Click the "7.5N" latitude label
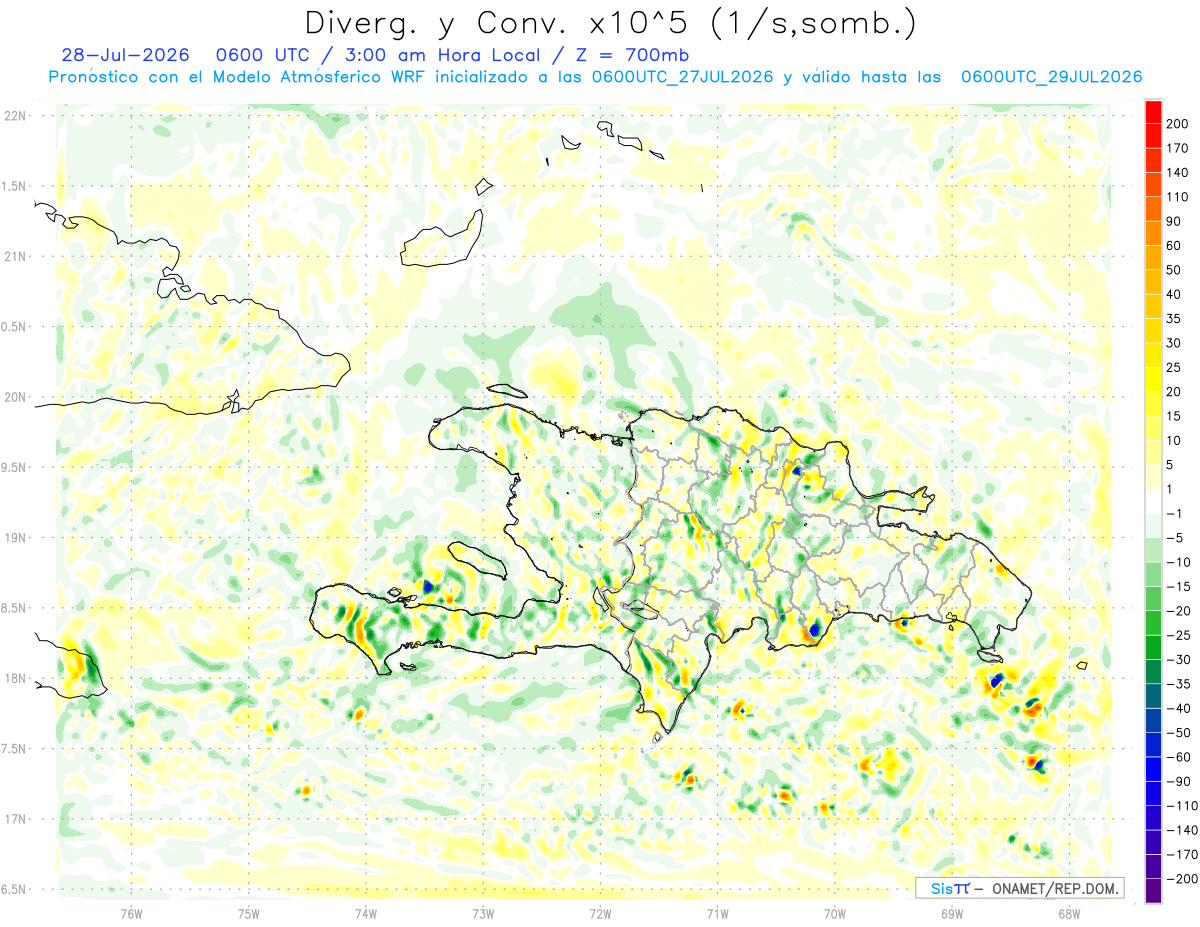This screenshot has height=927, width=1200. 15,748
